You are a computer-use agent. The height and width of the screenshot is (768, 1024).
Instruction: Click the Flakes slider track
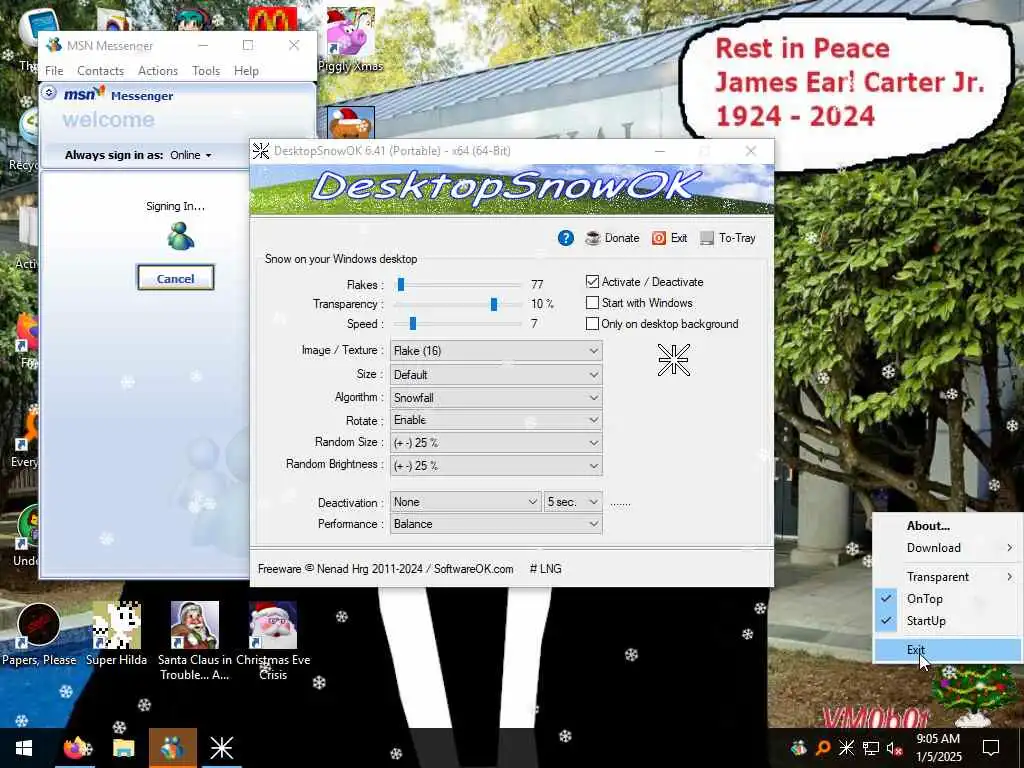click(x=459, y=285)
